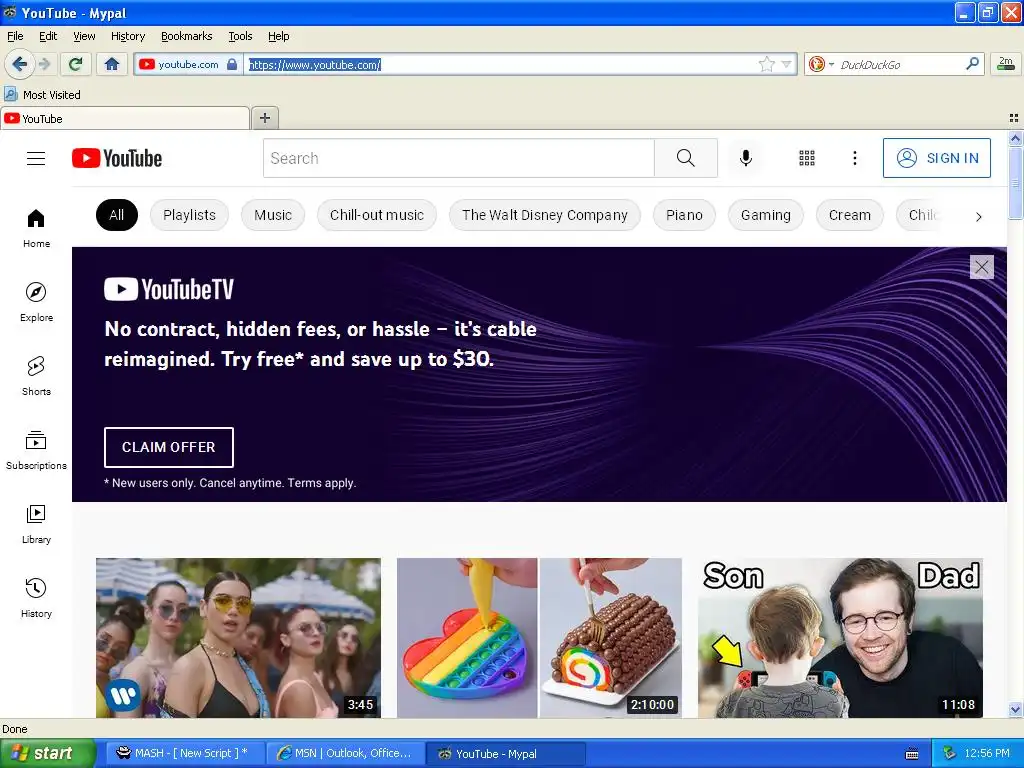Open the YouTube hamburger guide menu

pos(36,158)
